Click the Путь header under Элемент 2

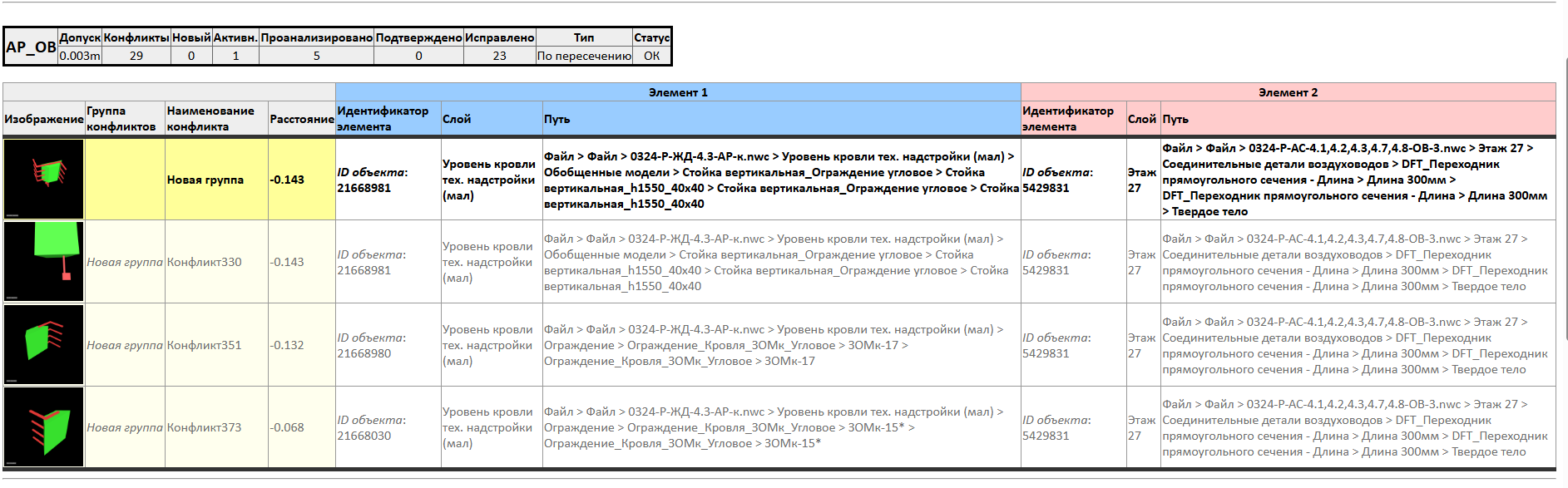(x=1358, y=118)
